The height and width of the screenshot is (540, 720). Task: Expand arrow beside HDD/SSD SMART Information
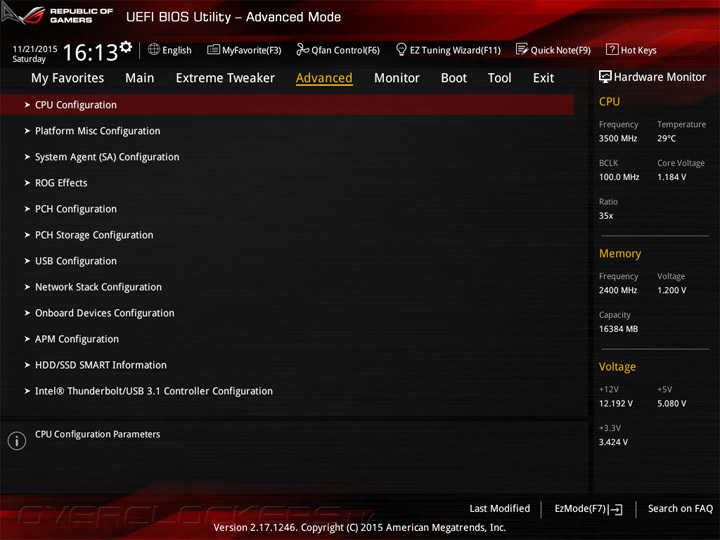(x=27, y=365)
